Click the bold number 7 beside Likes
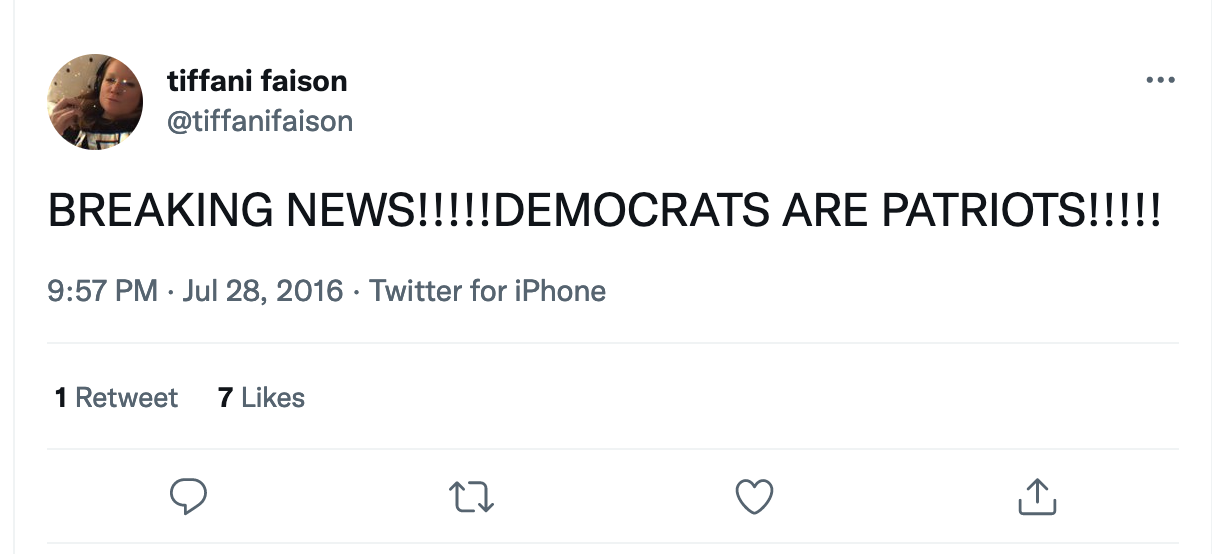This screenshot has height=554, width=1212. point(225,398)
